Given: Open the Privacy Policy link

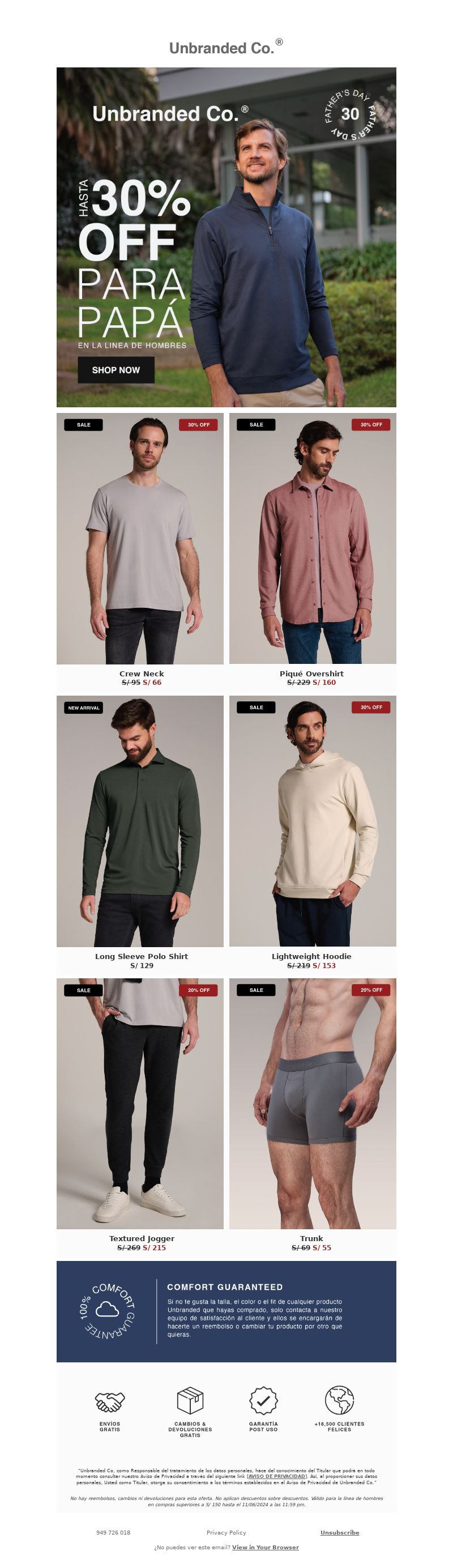Looking at the screenshot, I should (x=226, y=1532).
